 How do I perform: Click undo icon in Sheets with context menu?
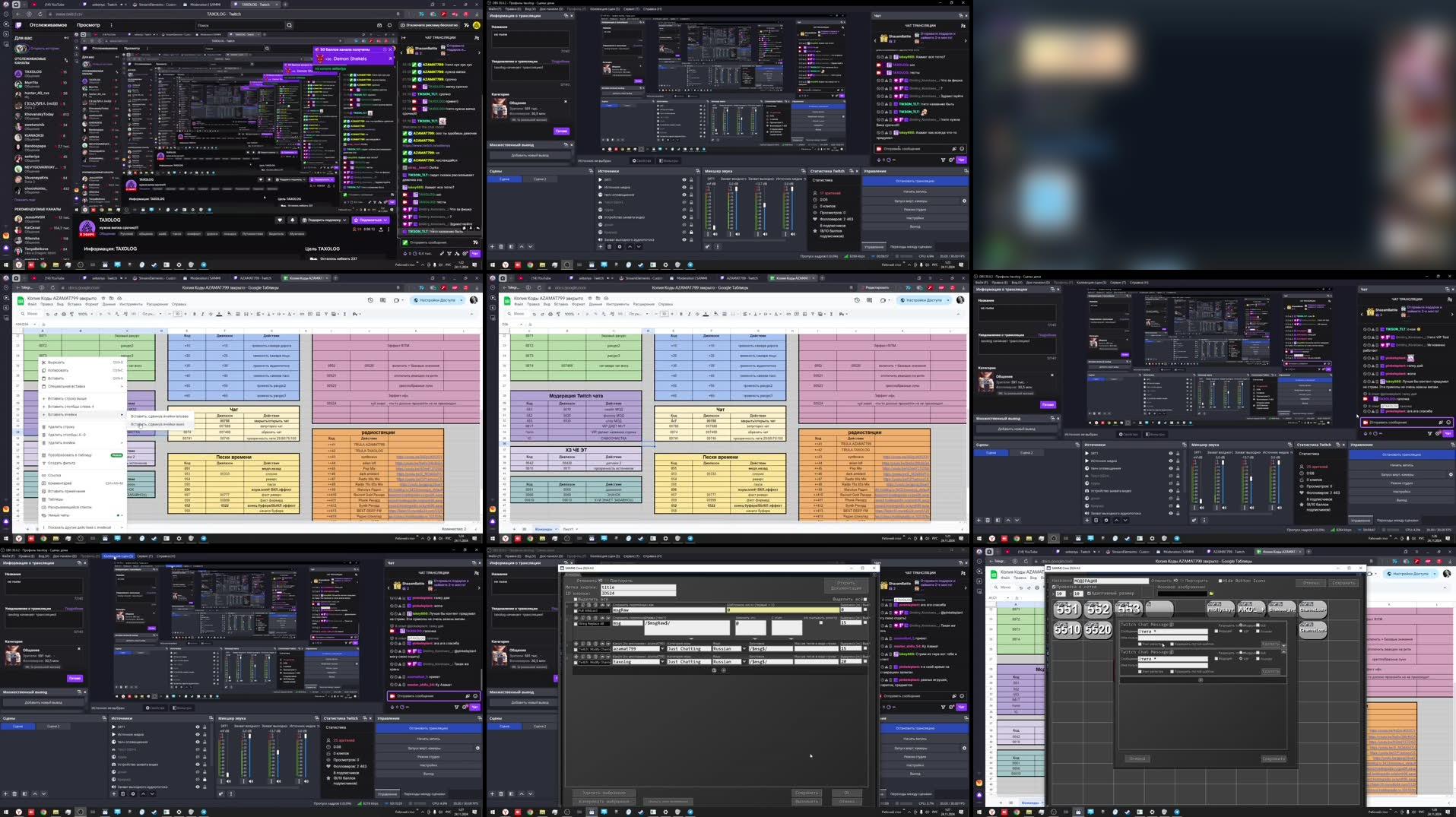pos(47,314)
